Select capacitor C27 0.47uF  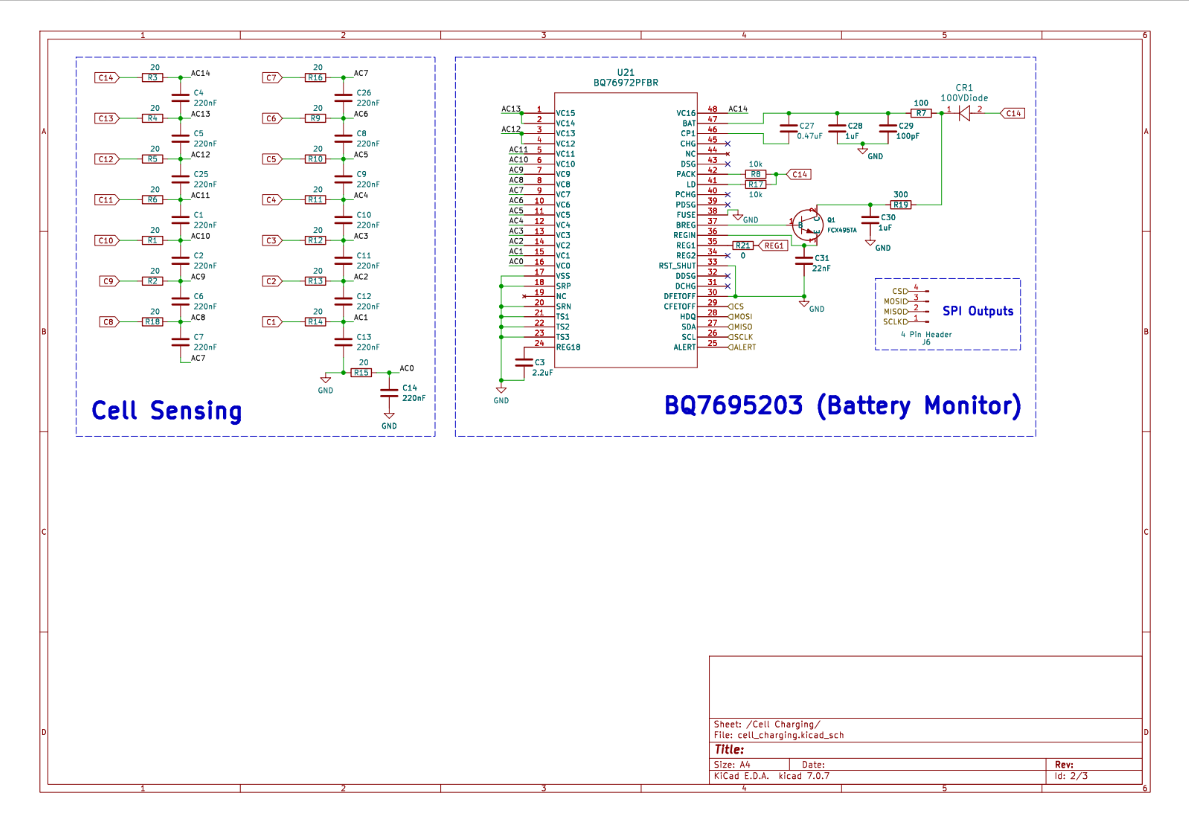pyautogui.click(x=789, y=129)
